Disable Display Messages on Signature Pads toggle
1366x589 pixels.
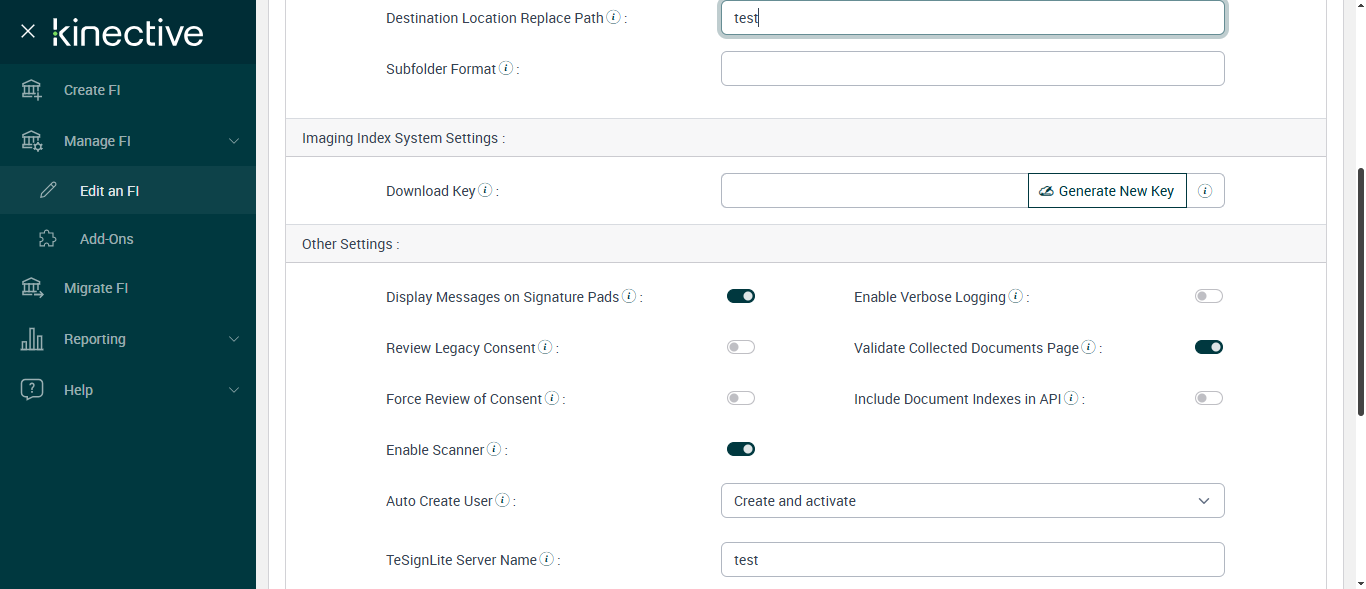(741, 296)
